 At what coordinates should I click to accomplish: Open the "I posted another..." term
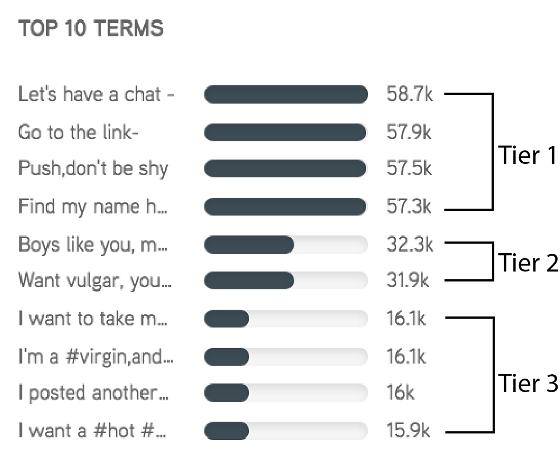[93, 393]
